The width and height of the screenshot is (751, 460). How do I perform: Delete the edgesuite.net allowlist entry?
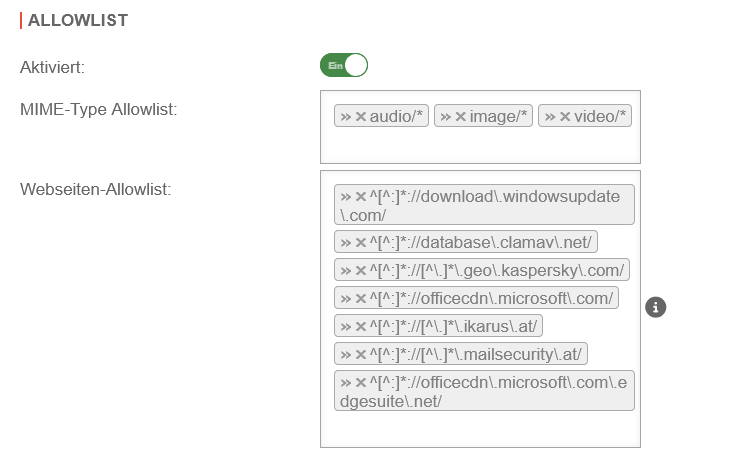tap(361, 382)
